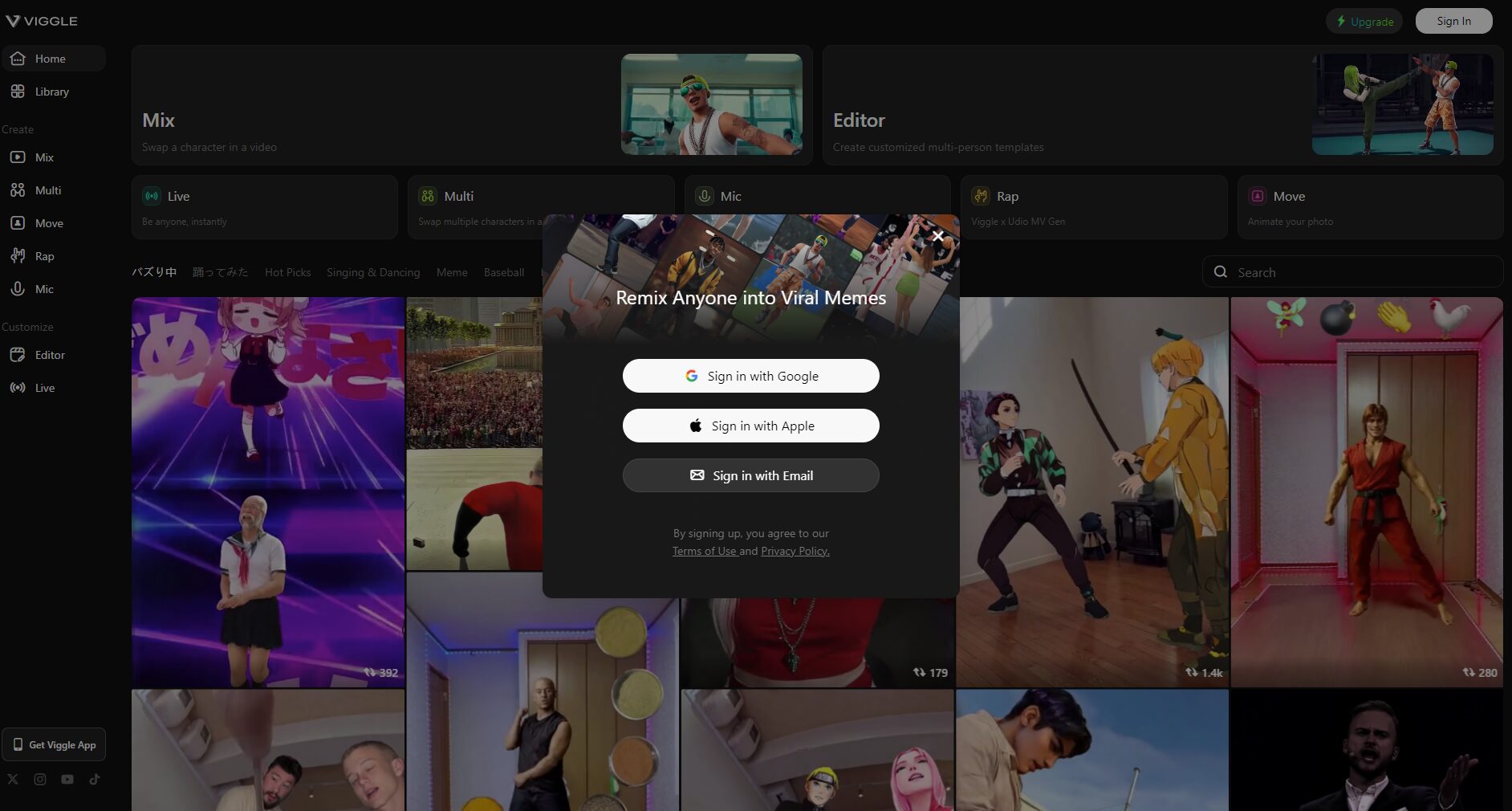Image resolution: width=1512 pixels, height=811 pixels.
Task: Select the Baseball tab
Action: point(504,272)
